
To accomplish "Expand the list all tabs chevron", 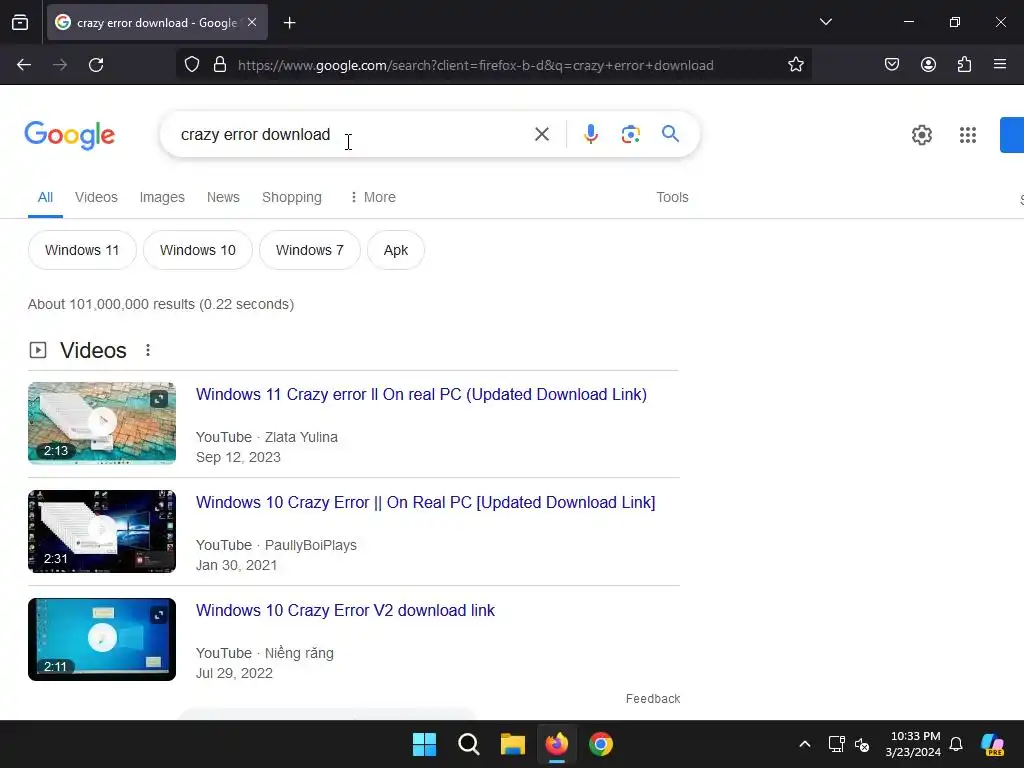I will click(825, 22).
